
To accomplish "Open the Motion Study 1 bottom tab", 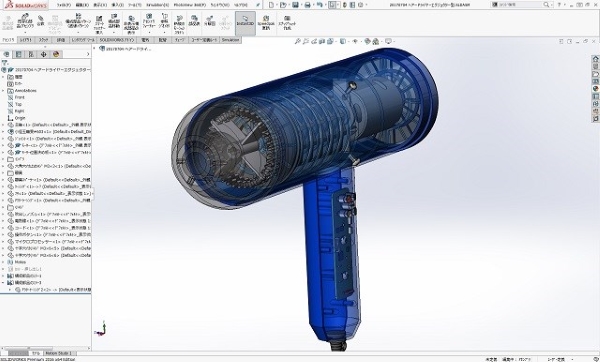I will pos(59,353).
